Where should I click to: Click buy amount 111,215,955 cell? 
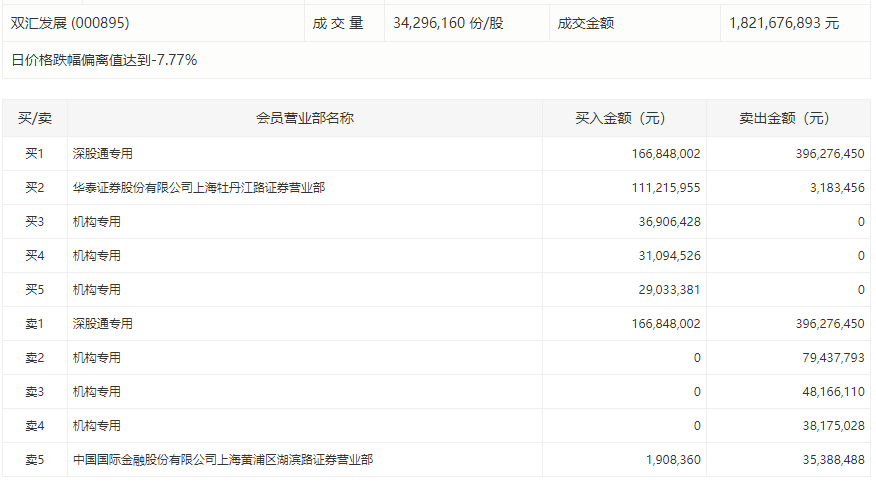660,188
